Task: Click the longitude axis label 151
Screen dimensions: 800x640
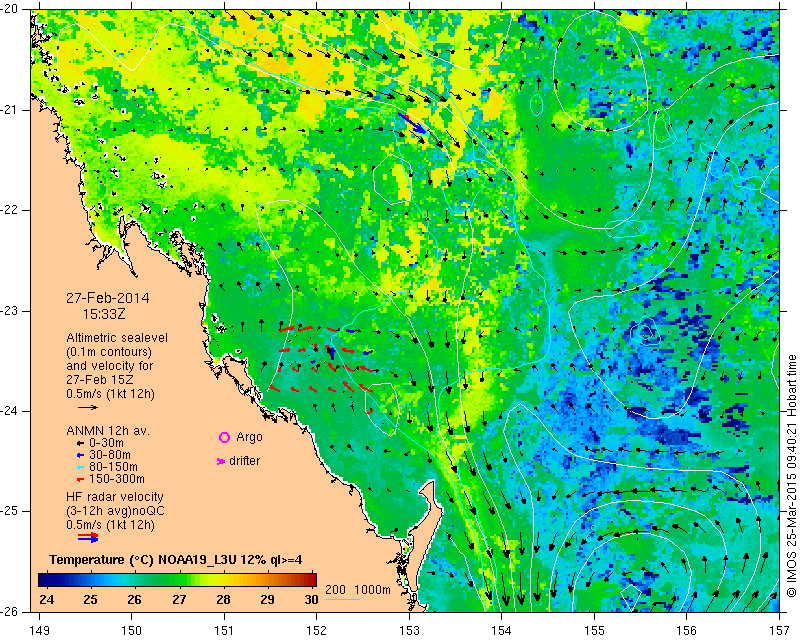Action: [224, 631]
